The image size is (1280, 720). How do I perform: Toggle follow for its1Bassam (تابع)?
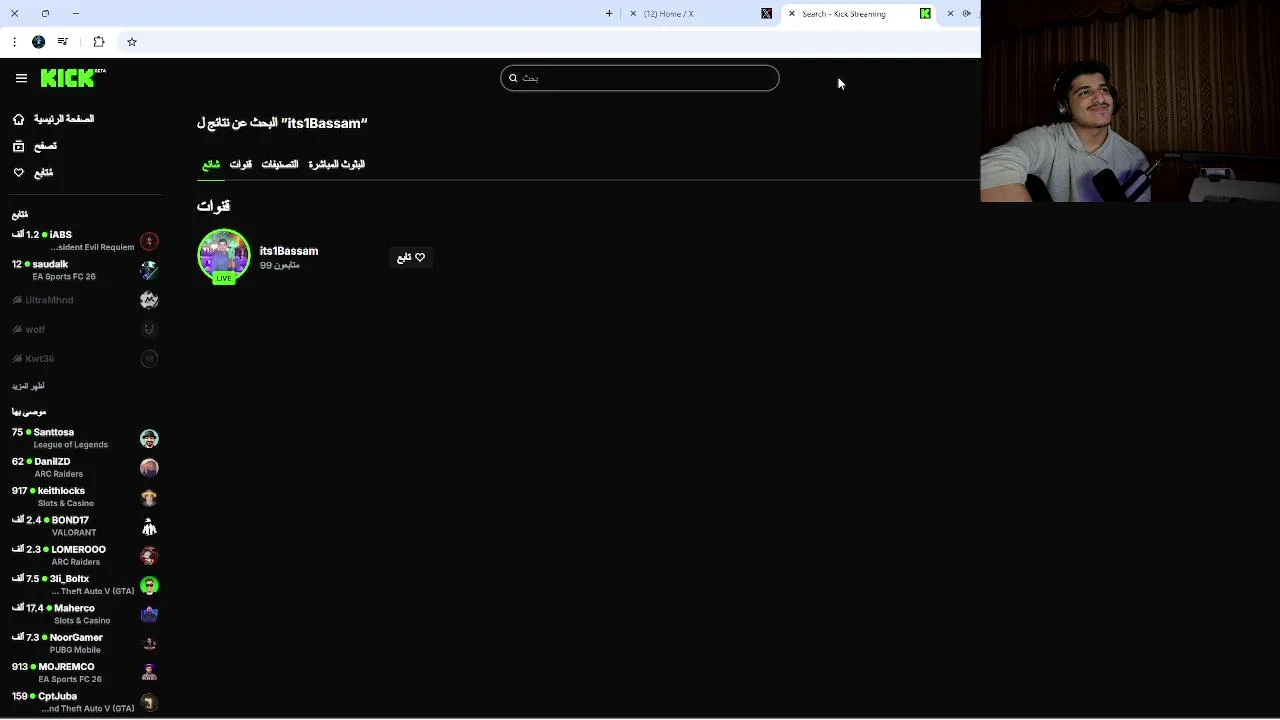tap(411, 257)
